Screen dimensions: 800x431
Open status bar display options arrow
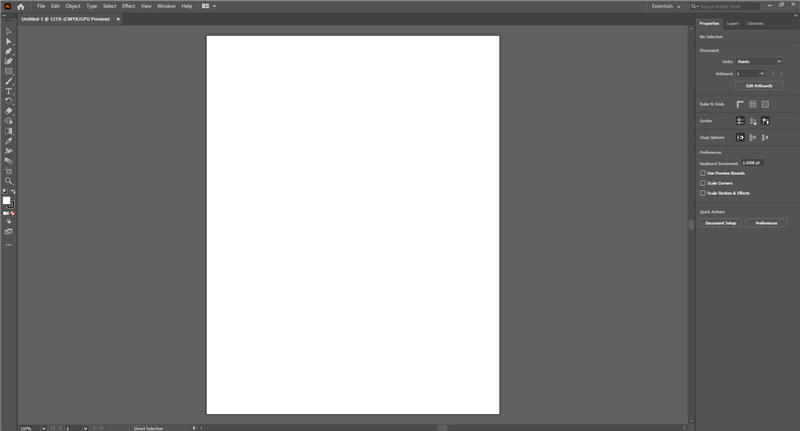coord(194,428)
